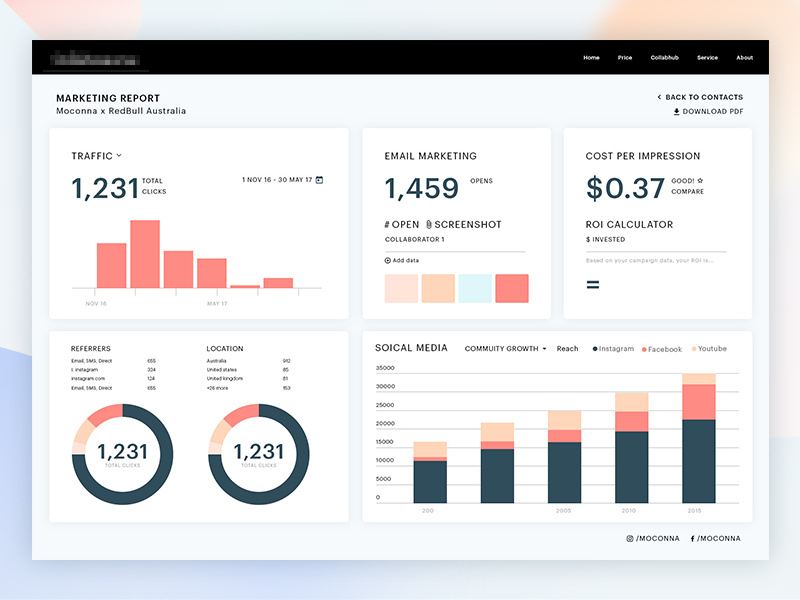Image resolution: width=800 pixels, height=600 pixels.
Task: Open the Price menu item
Action: pos(624,58)
